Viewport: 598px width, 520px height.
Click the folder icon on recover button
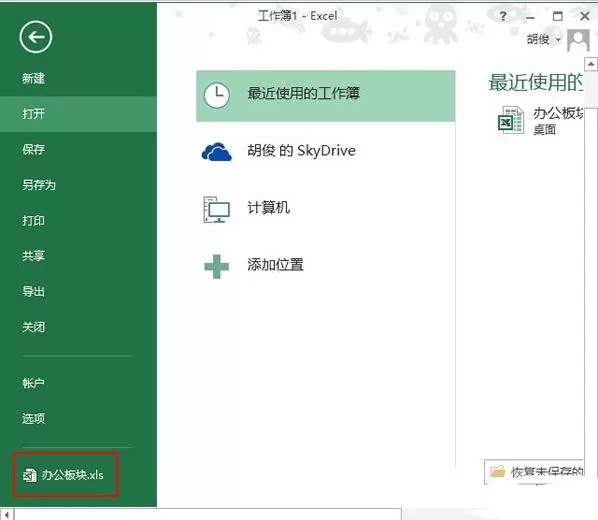[x=498, y=472]
